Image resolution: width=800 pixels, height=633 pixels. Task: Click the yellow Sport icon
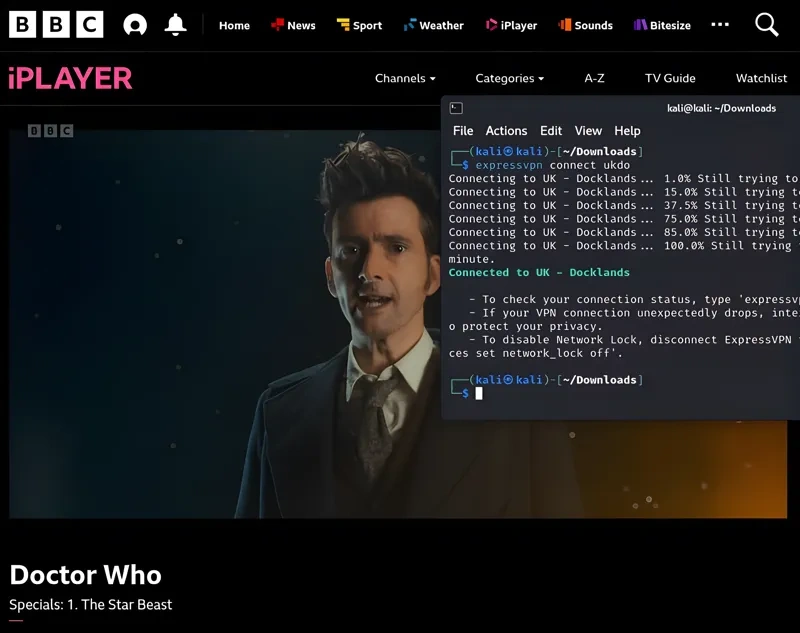pos(343,25)
